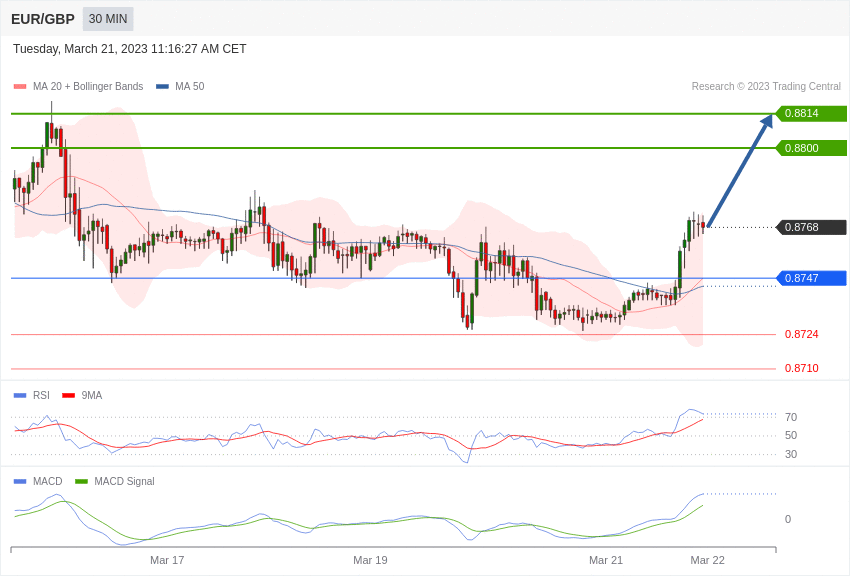Viewport: 850px width, 576px height.
Task: Click the EUR/GBP pair title
Action: [43, 19]
